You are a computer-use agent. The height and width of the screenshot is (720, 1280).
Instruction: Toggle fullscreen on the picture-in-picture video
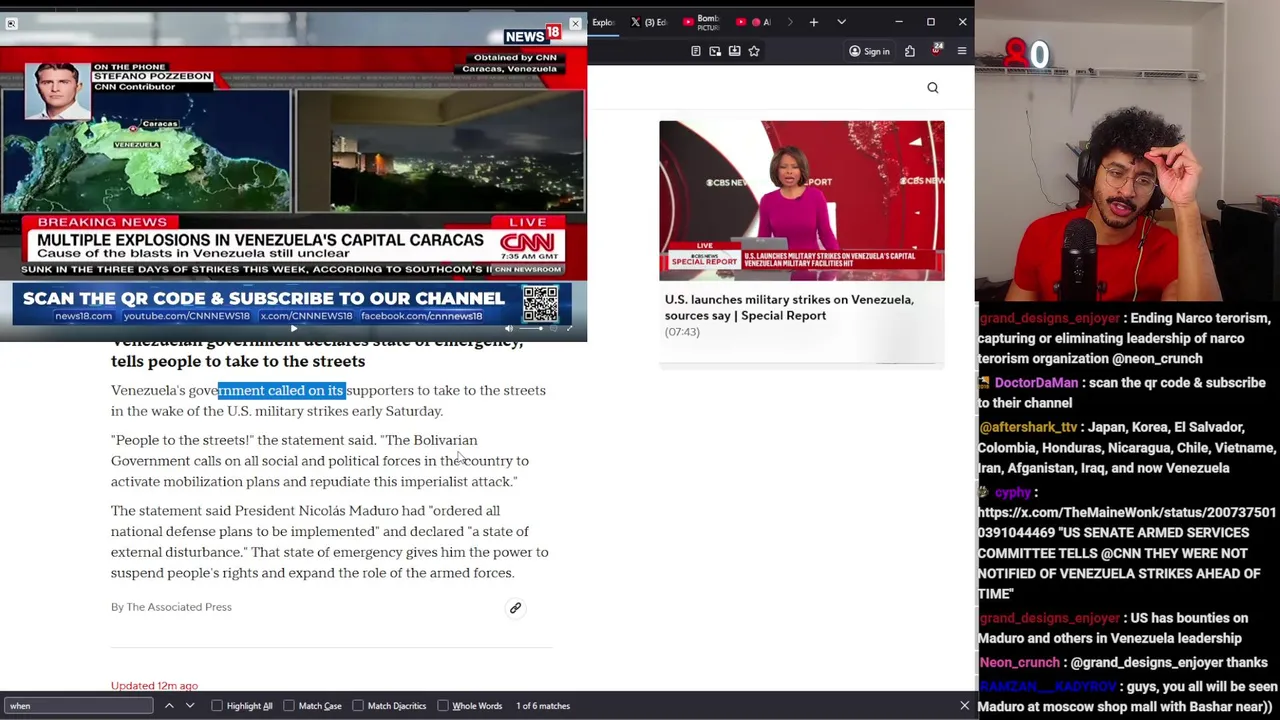pyautogui.click(x=570, y=328)
